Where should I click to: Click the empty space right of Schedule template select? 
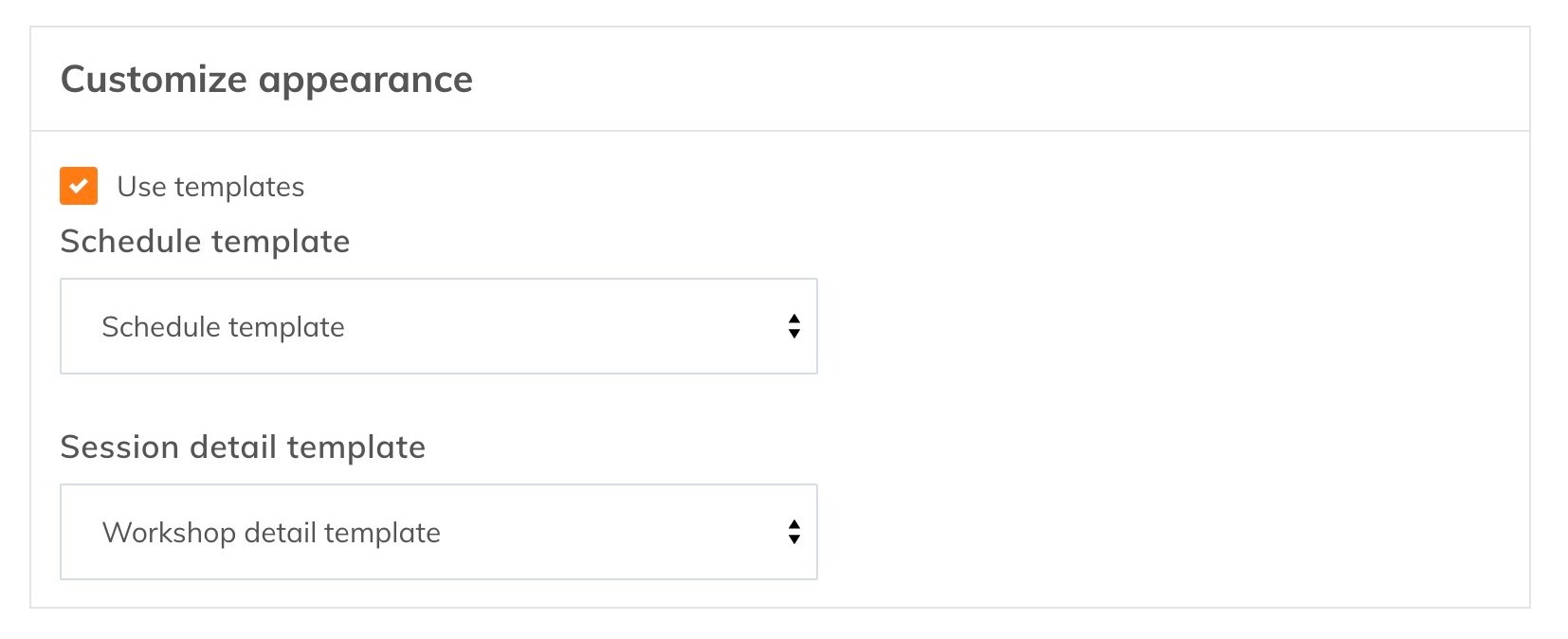(1166, 326)
